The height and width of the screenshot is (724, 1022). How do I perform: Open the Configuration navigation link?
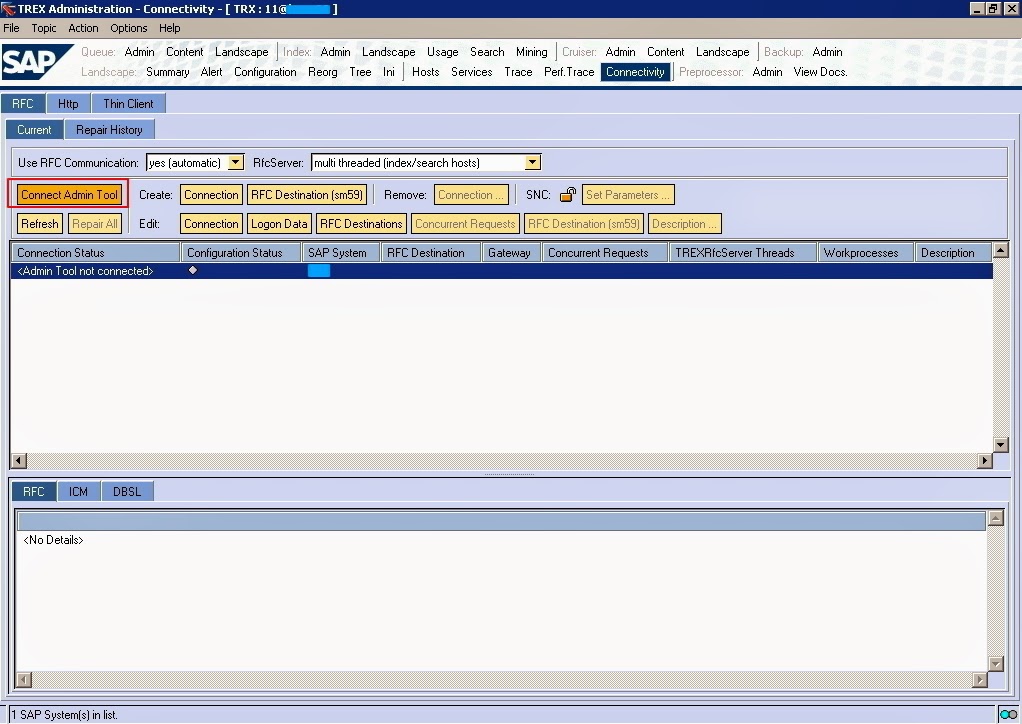[x=265, y=72]
